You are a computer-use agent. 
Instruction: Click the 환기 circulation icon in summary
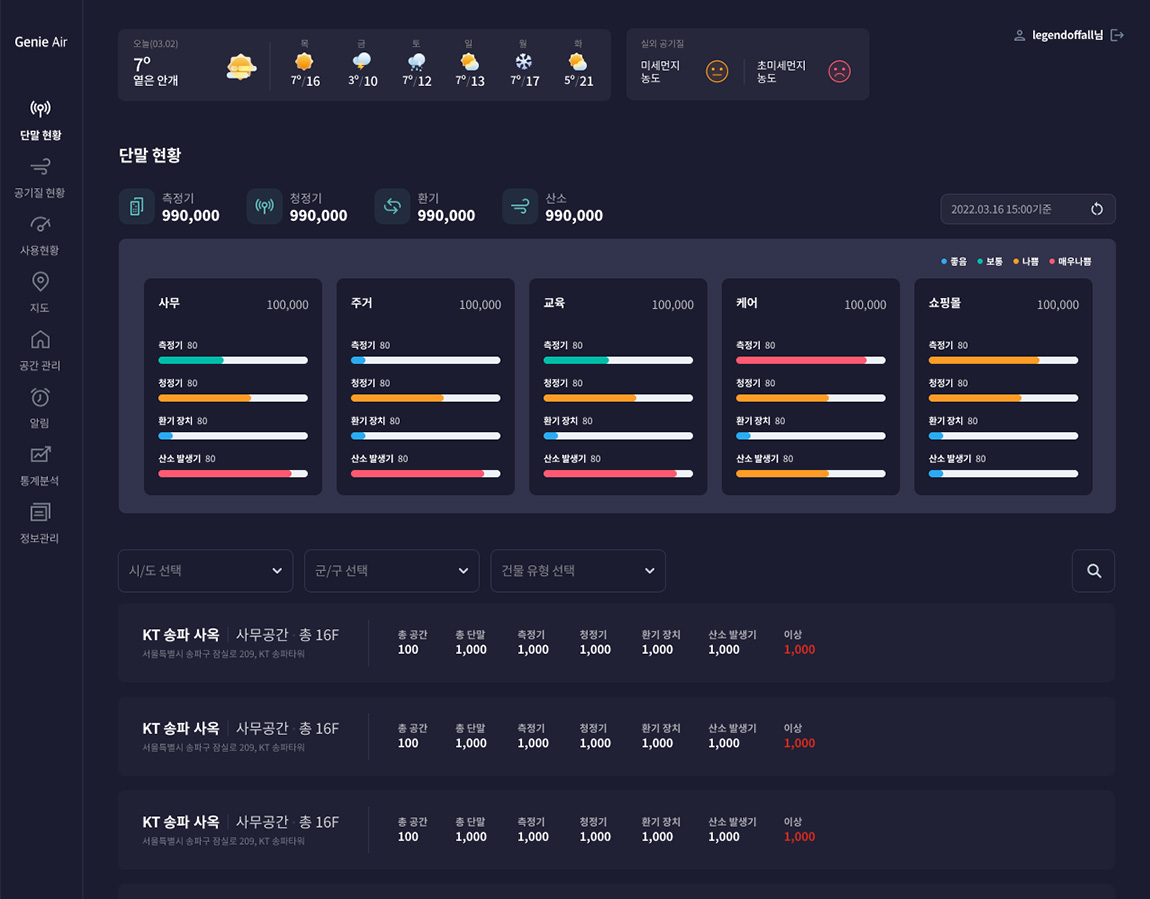(392, 207)
